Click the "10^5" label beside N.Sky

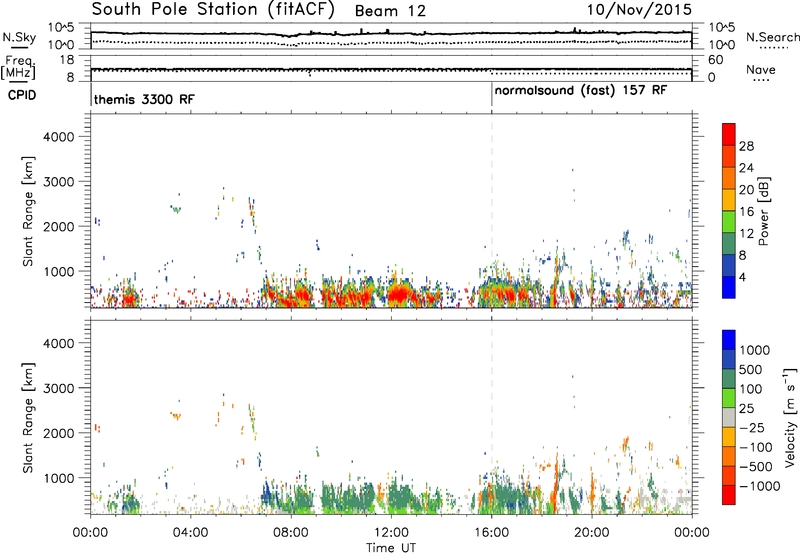[x=61, y=28]
